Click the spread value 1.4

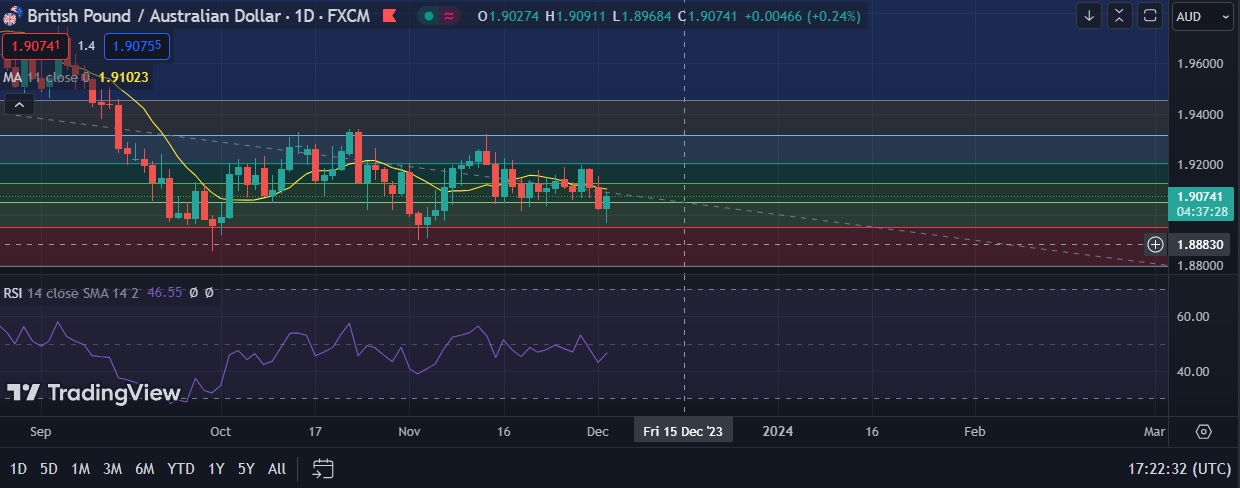[x=87, y=46]
